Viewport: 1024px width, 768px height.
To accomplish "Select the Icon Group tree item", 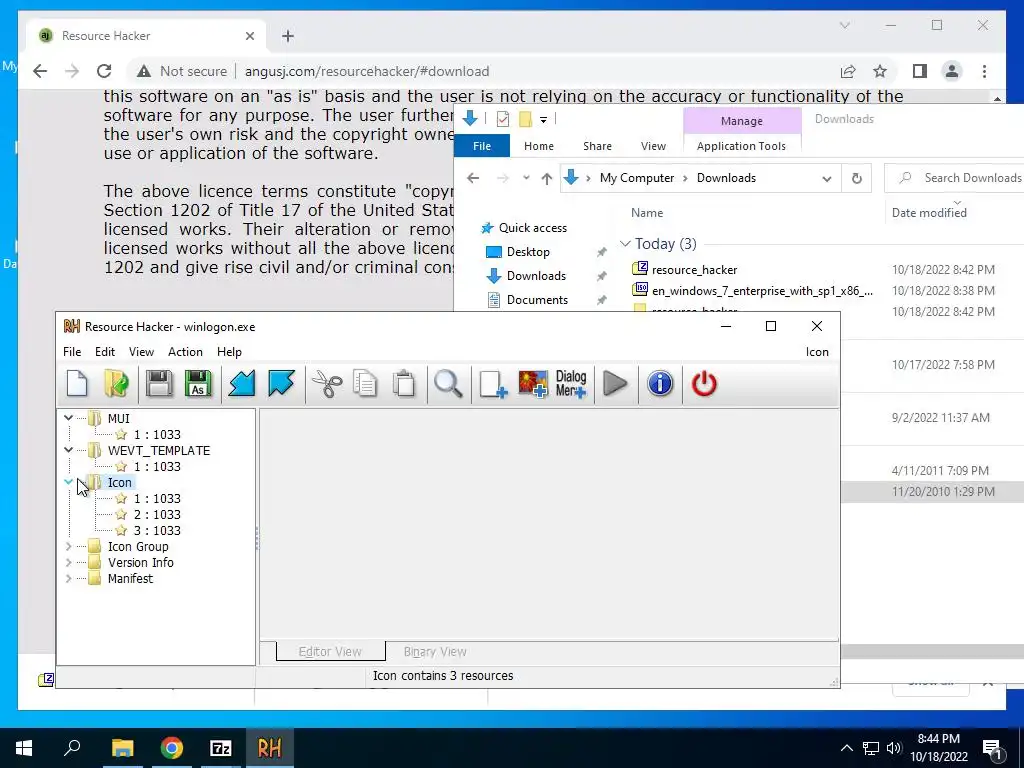I will 138,547.
